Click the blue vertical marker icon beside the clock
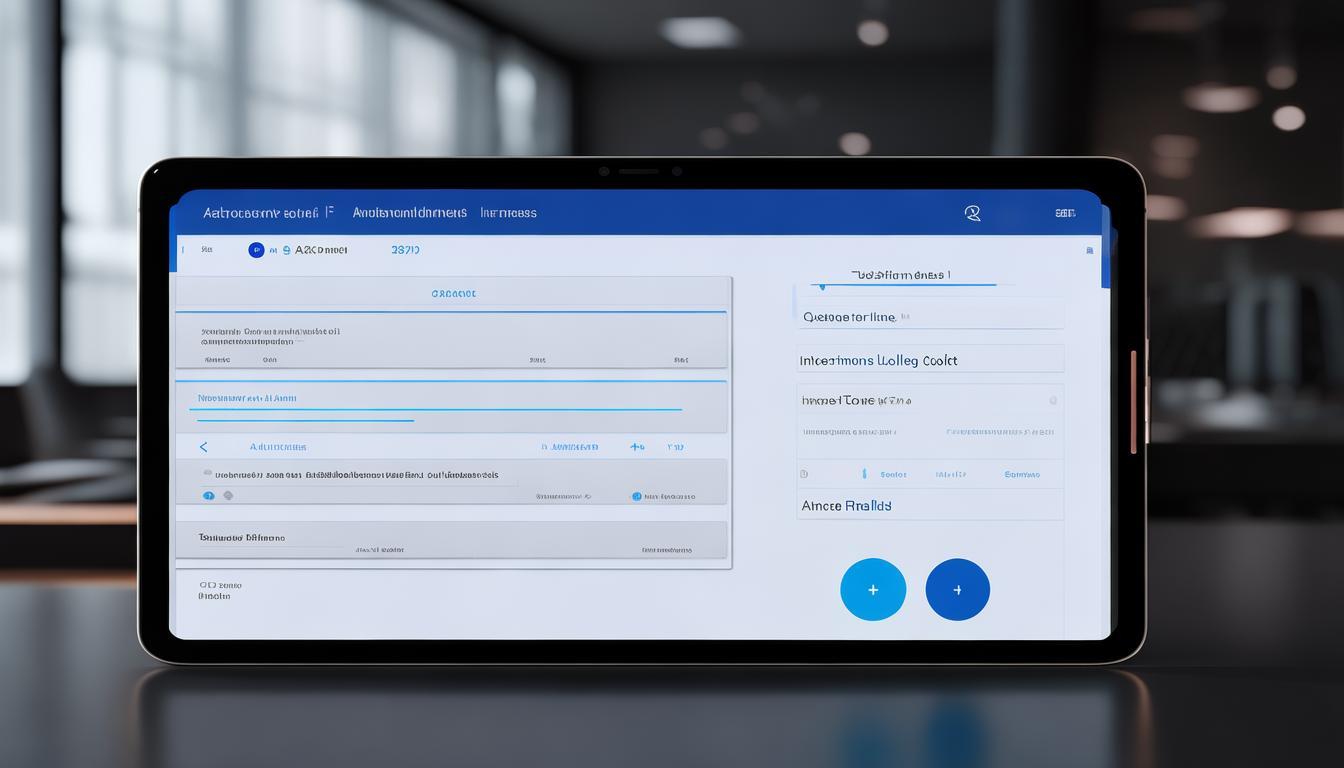 pos(864,474)
